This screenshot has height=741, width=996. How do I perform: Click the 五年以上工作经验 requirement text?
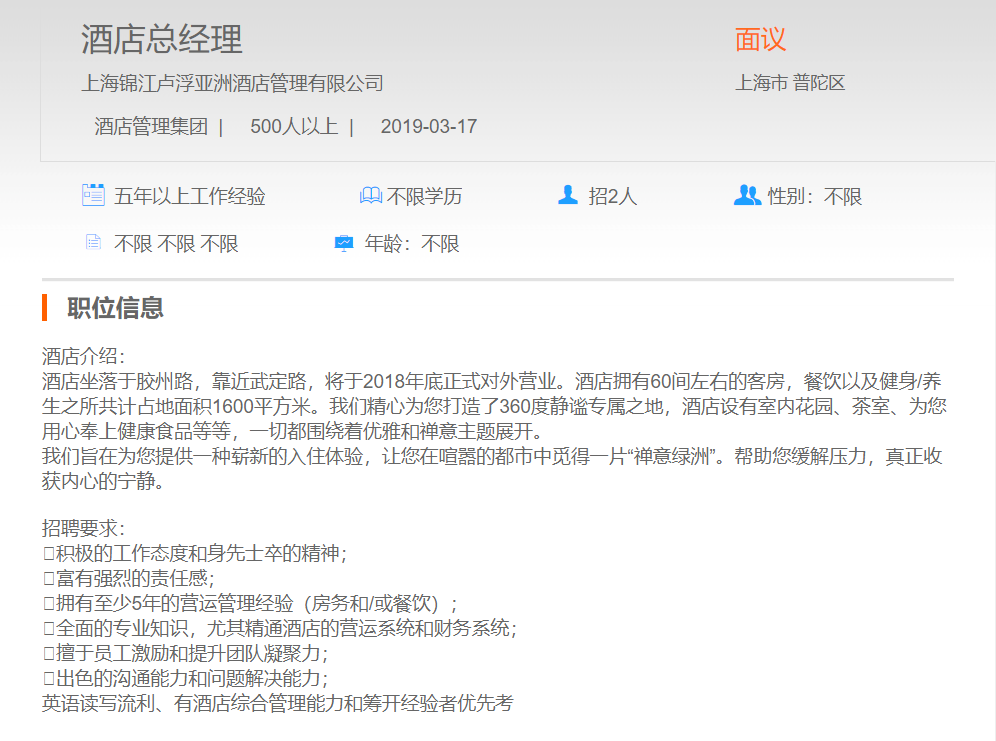coord(190,197)
